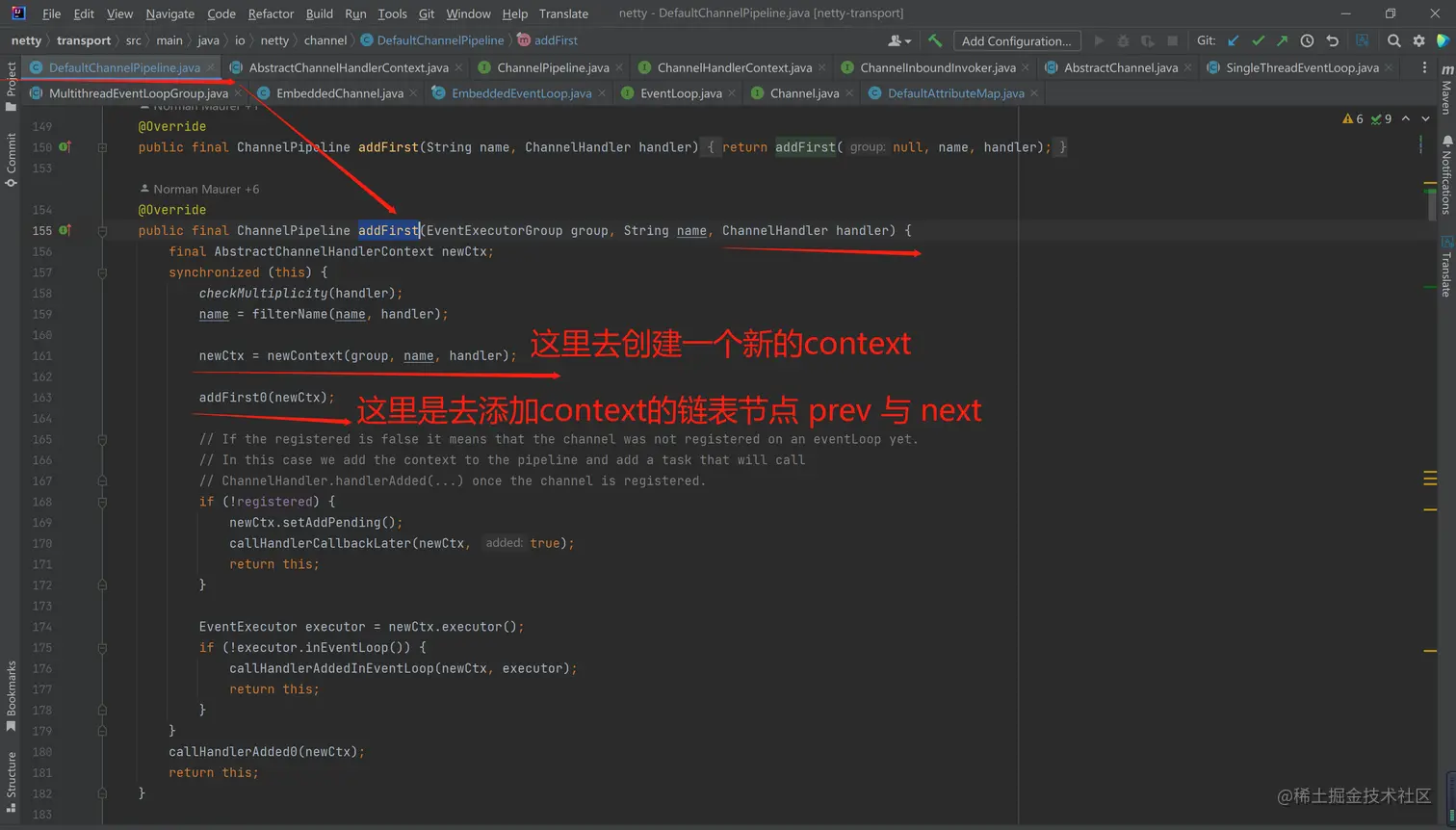Open the Structure tool window
The image size is (1456, 830).
(x=11, y=782)
